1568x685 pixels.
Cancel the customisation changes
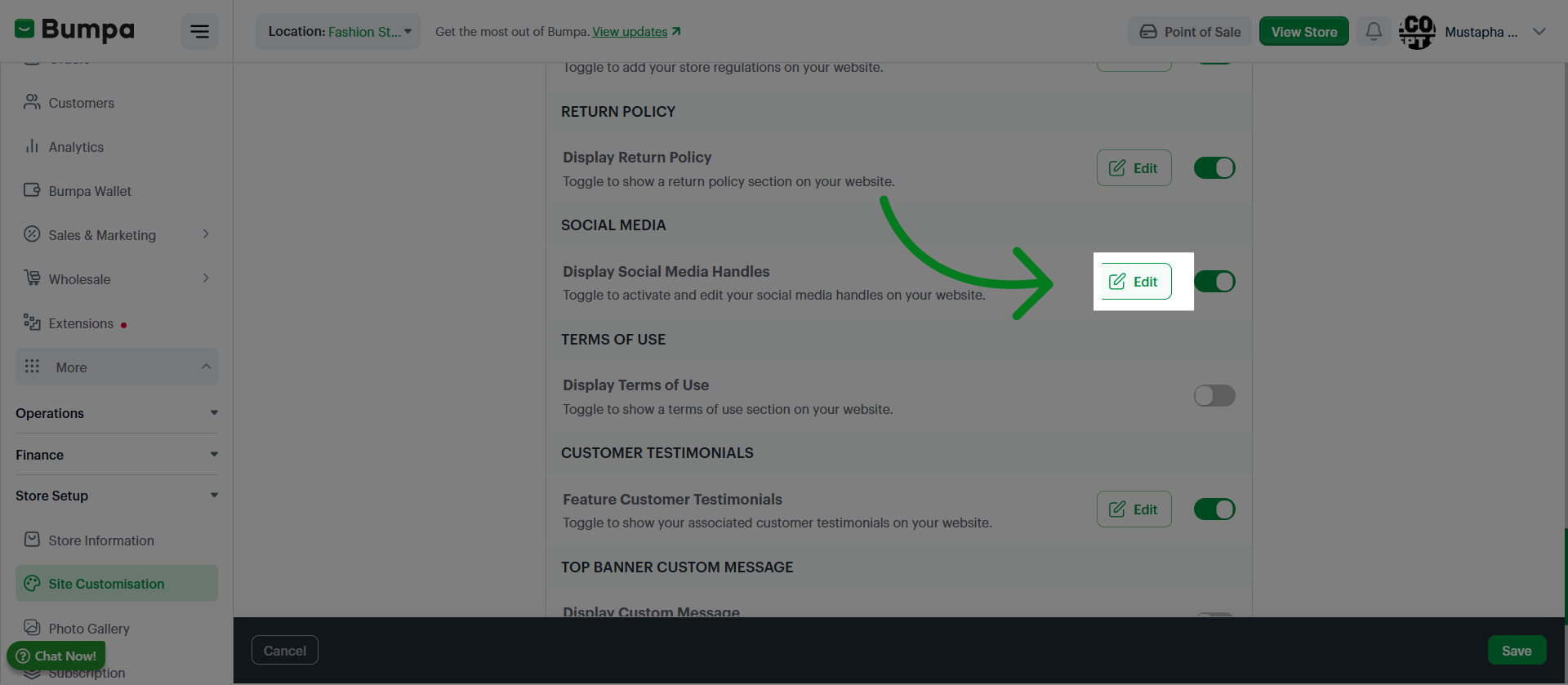(x=285, y=651)
